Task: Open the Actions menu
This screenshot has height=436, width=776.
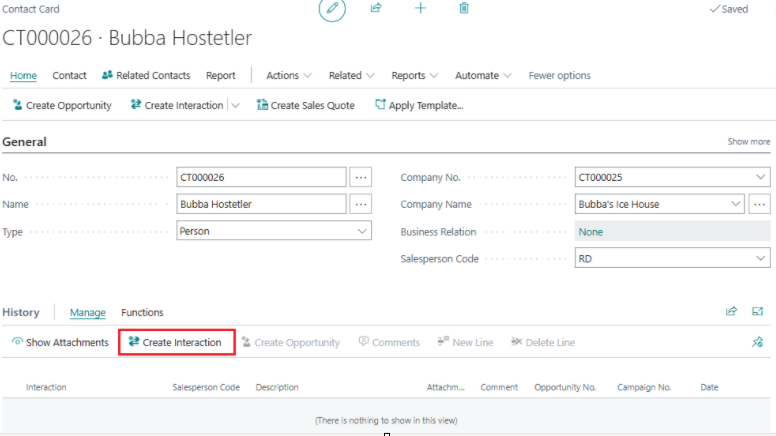Action: (x=288, y=75)
